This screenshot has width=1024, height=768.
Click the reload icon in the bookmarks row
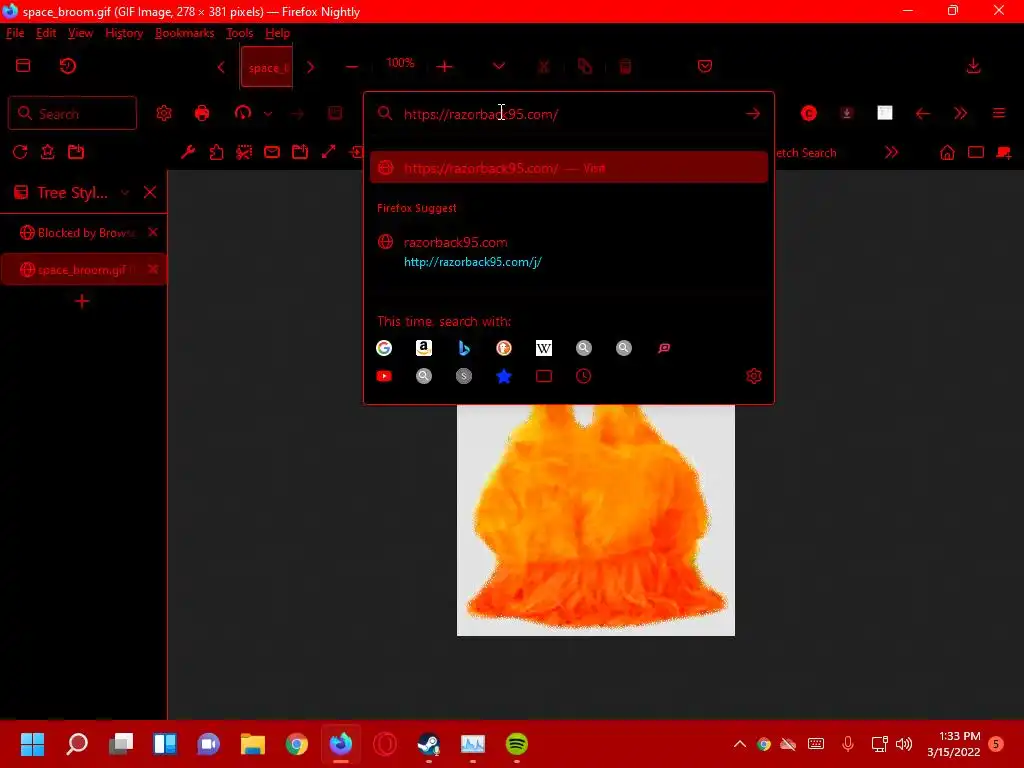click(20, 152)
